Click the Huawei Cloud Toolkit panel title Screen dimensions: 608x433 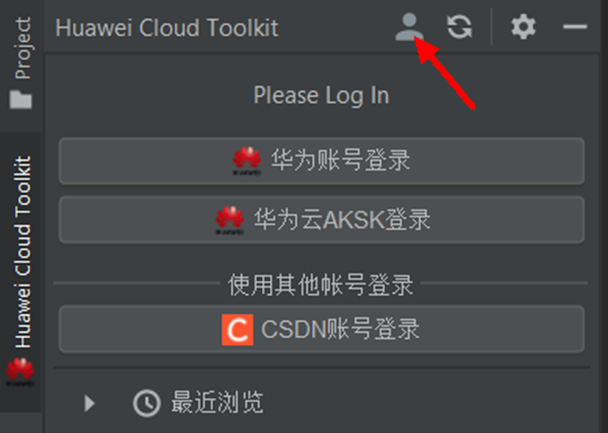[167, 28]
